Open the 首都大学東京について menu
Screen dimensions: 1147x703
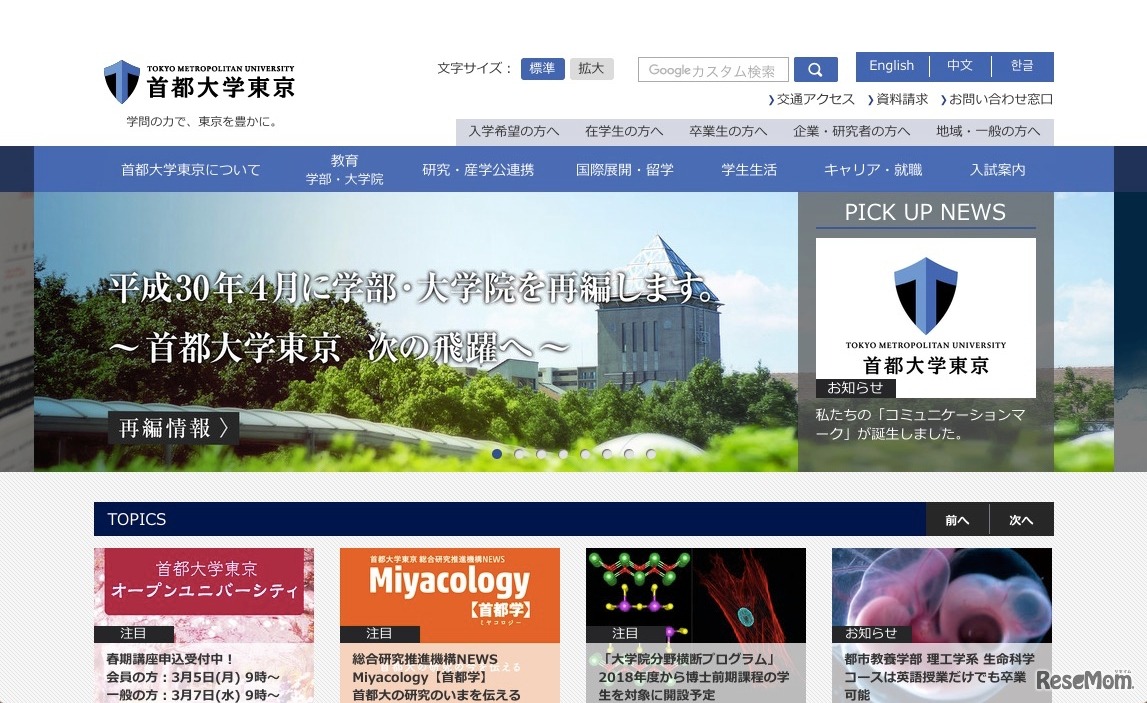(x=190, y=170)
